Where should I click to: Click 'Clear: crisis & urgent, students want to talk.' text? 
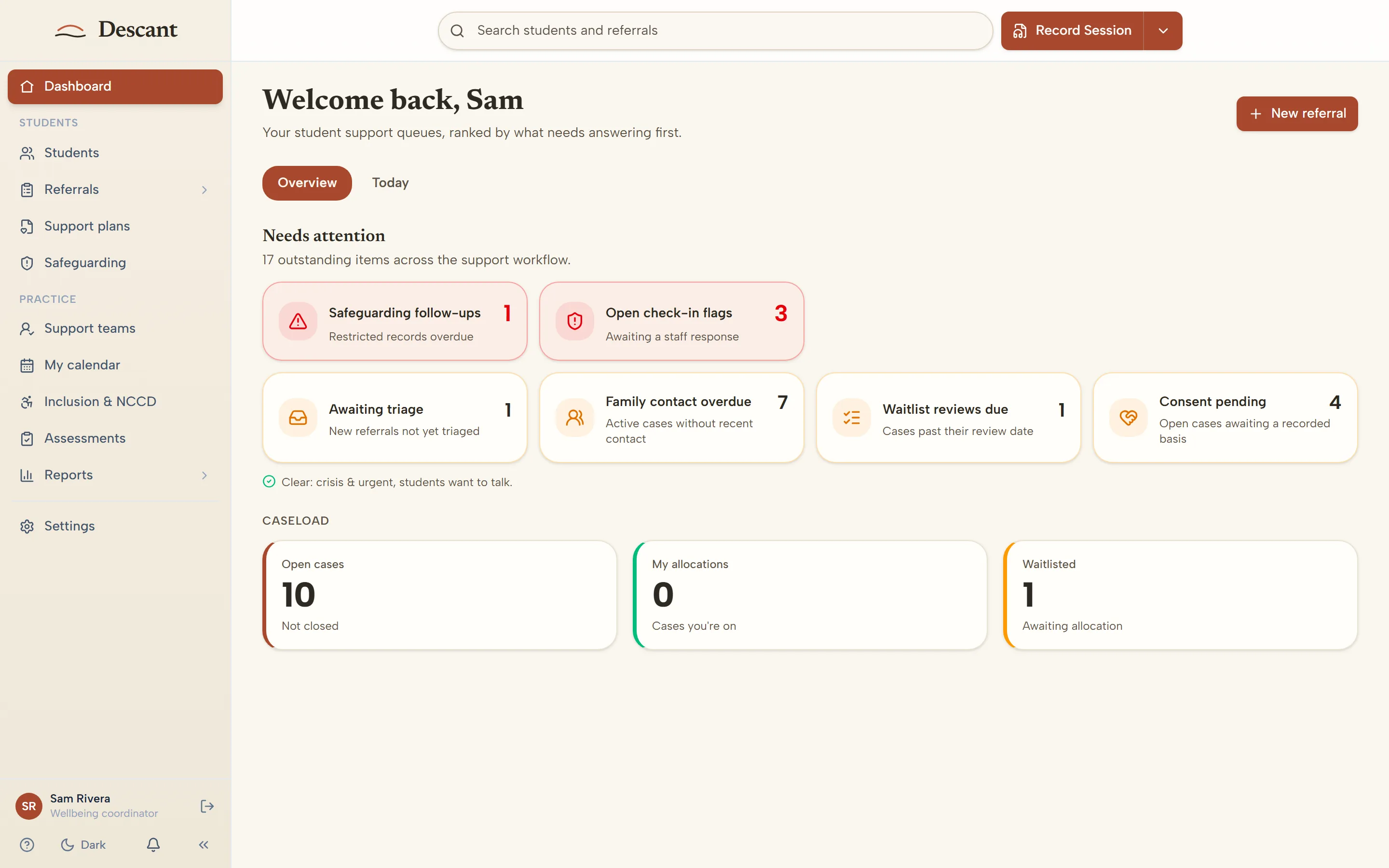396,482
